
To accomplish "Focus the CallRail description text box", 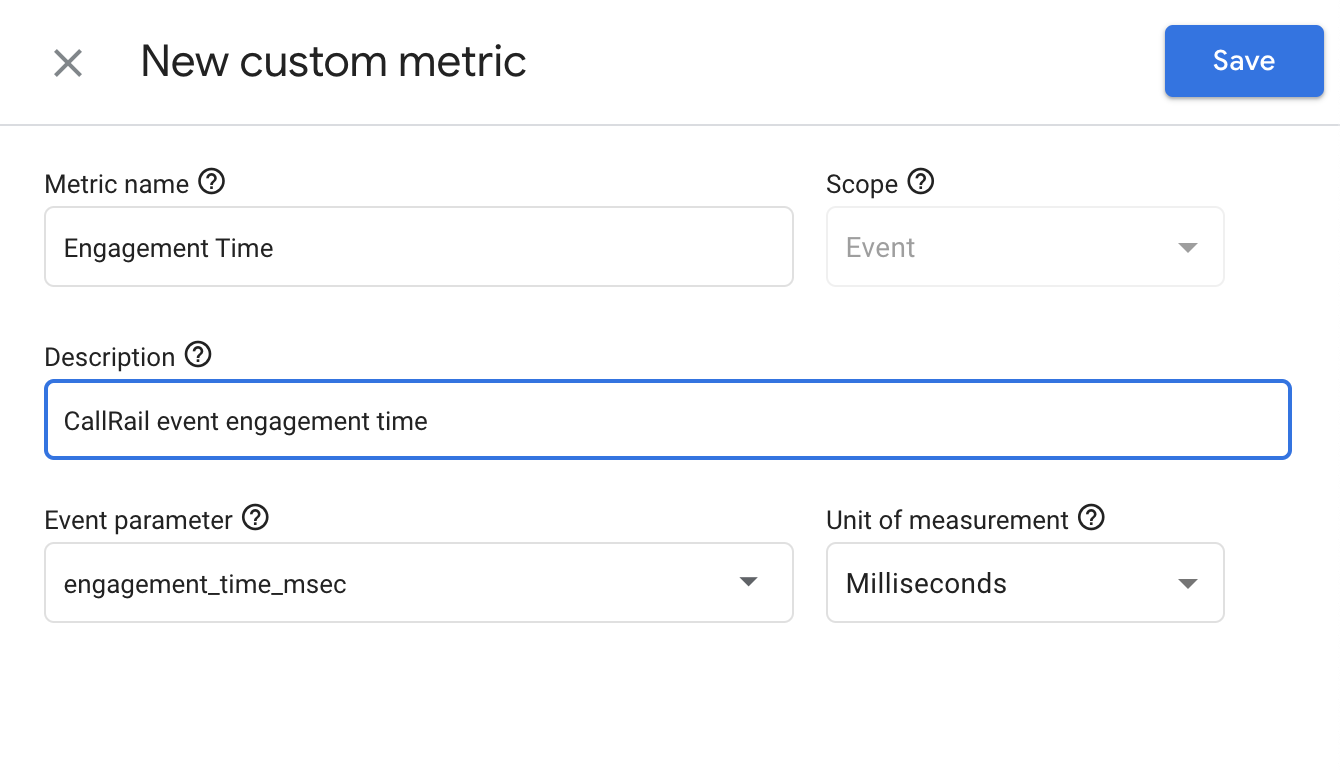I will click(667, 421).
